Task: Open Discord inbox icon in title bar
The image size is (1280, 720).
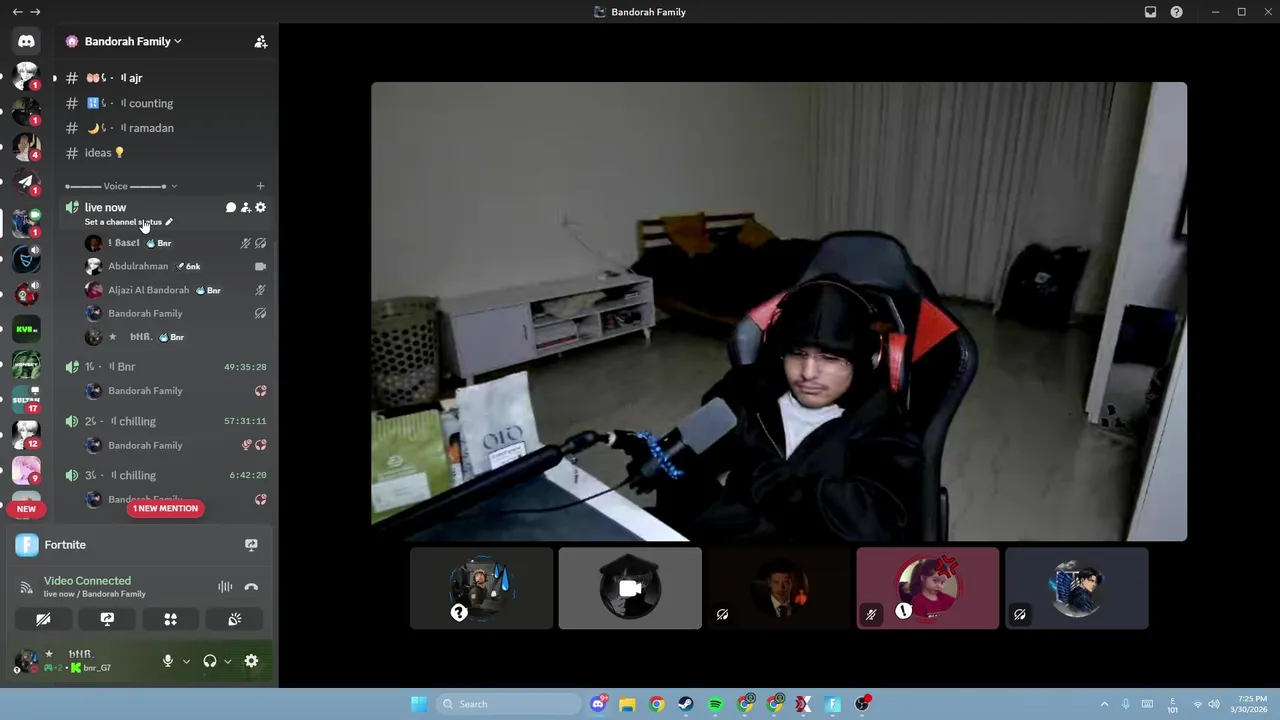Action: click(1150, 12)
